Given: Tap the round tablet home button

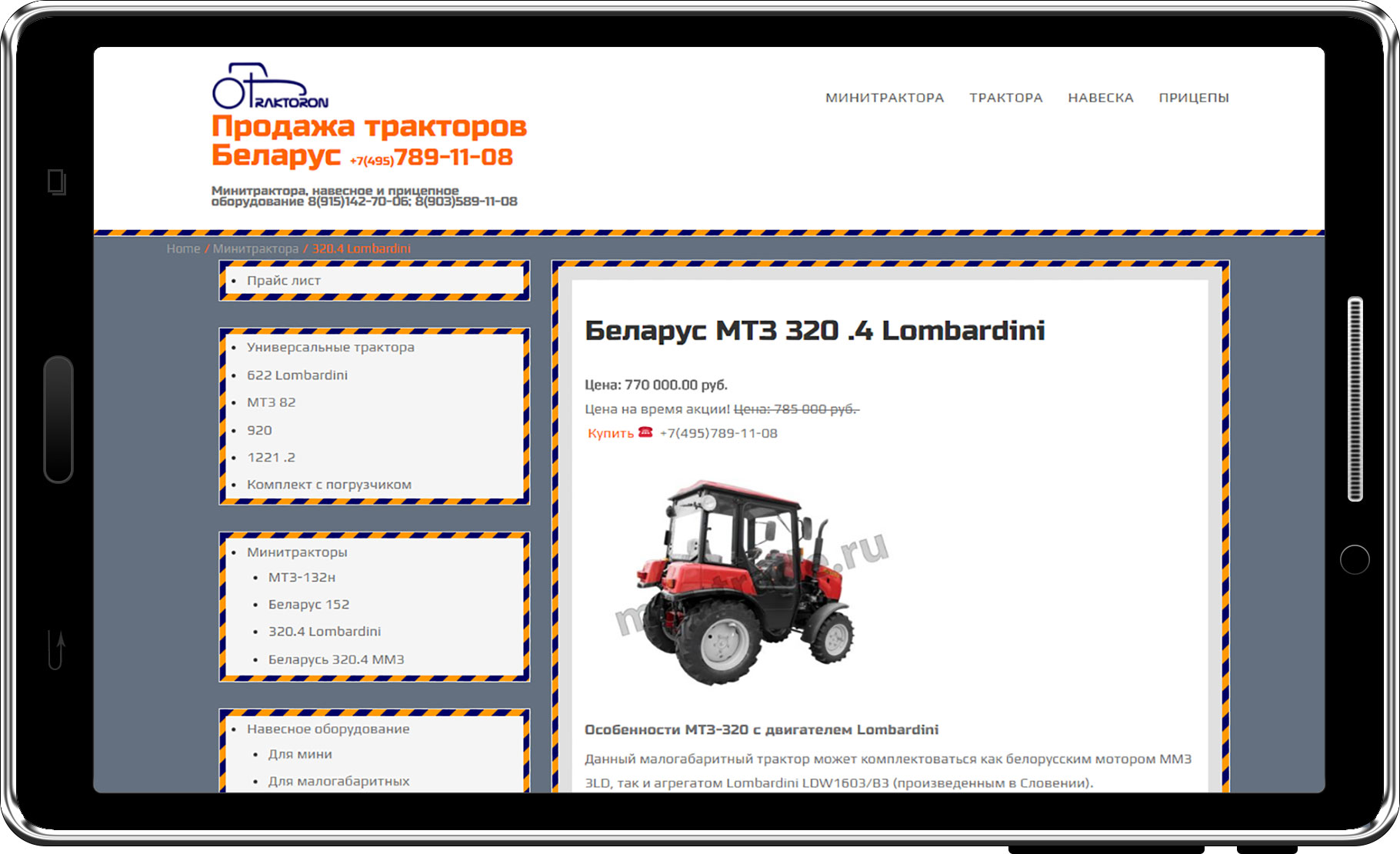Looking at the screenshot, I should click(x=1355, y=559).
